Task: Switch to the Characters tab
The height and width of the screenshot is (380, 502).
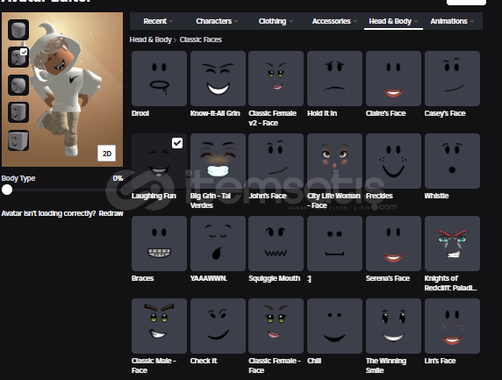Action: [x=217, y=21]
